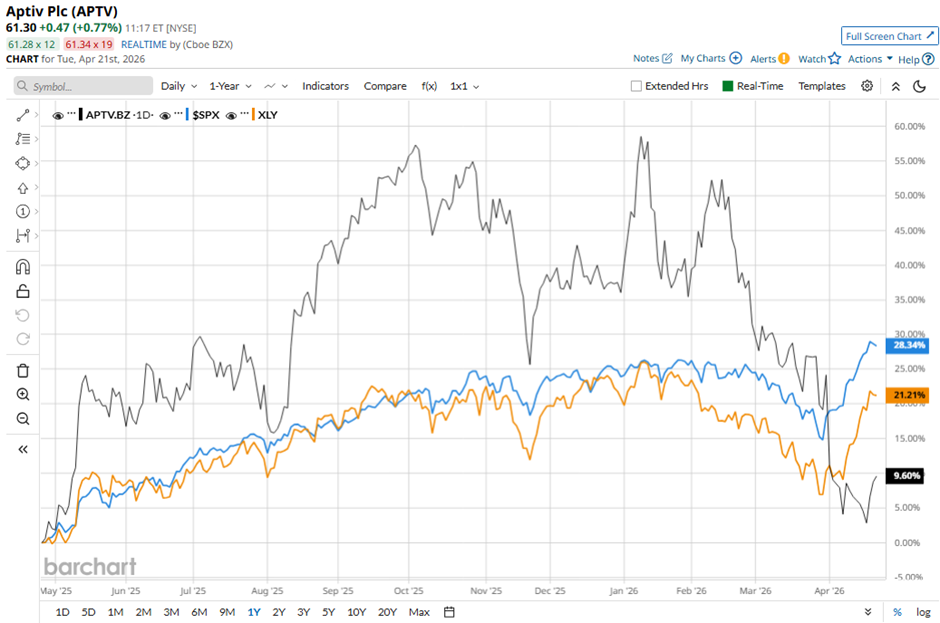The height and width of the screenshot is (623, 940).
Task: Click the APTV.BZ black color bar
Action: [x=81, y=115]
